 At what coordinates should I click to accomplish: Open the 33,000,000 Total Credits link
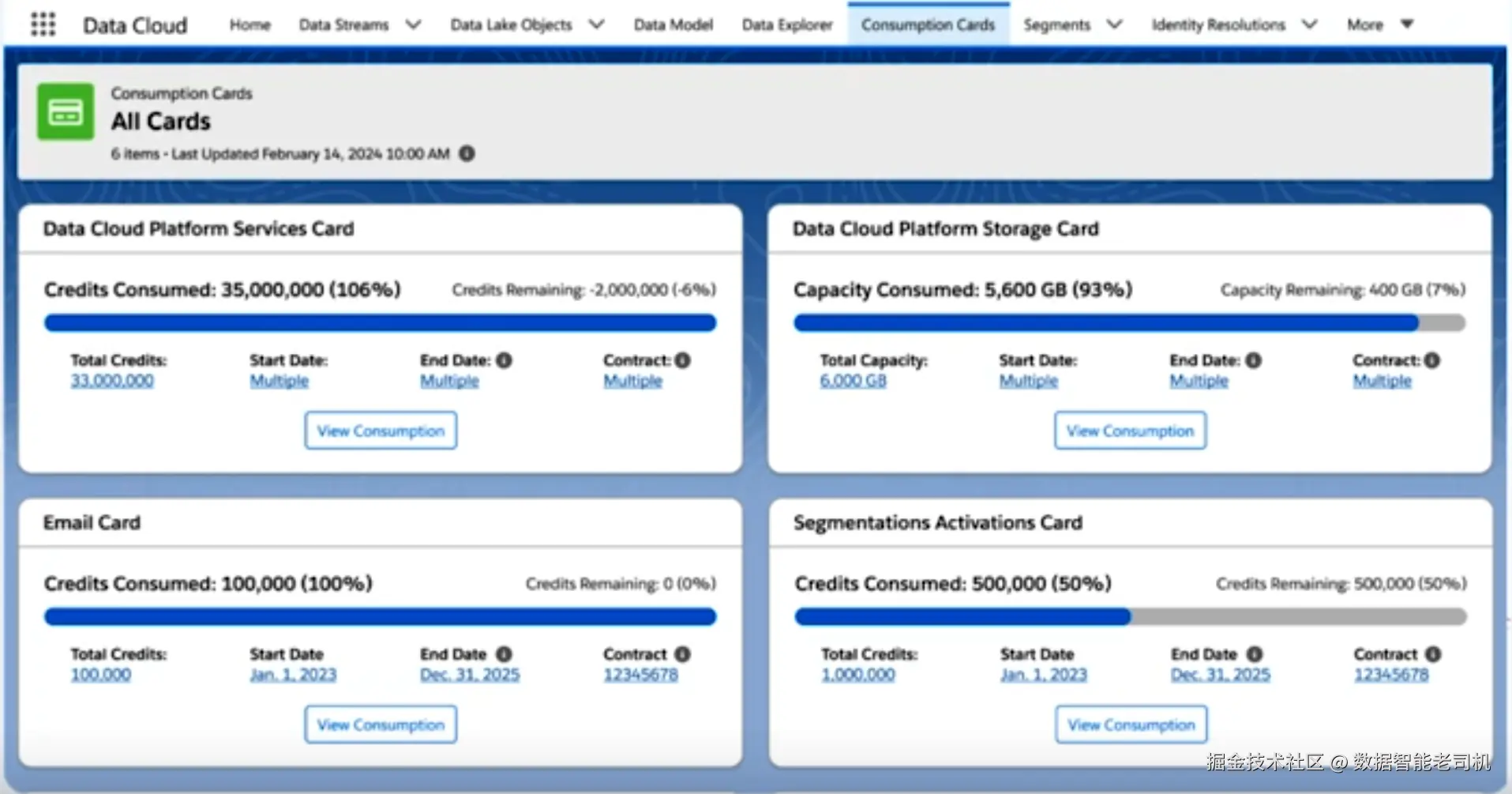point(112,381)
